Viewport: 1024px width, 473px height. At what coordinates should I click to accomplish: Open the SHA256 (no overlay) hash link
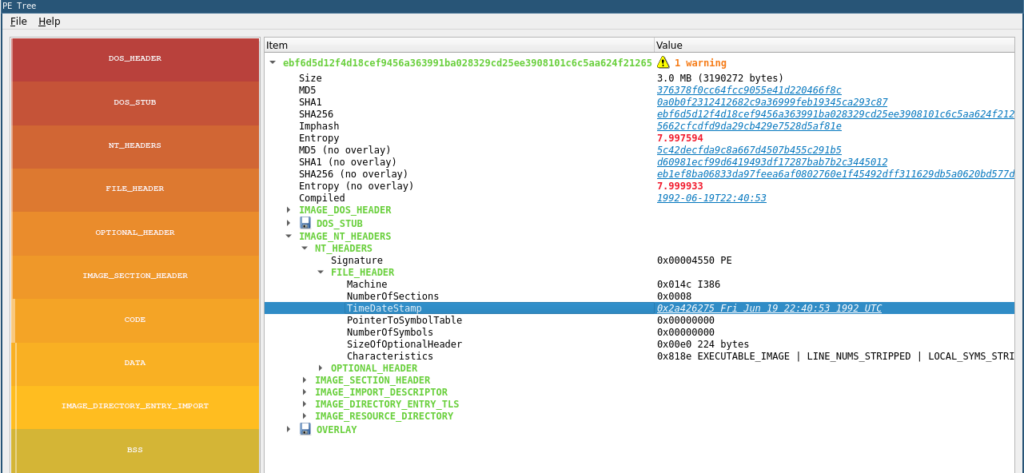pyautogui.click(x=836, y=174)
